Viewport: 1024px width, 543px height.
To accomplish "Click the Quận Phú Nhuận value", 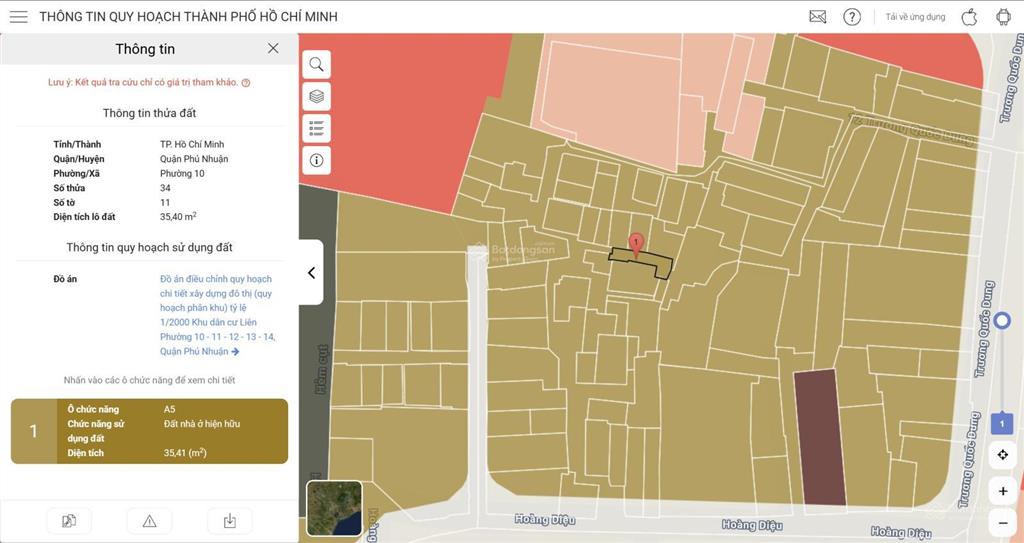I will pos(194,159).
